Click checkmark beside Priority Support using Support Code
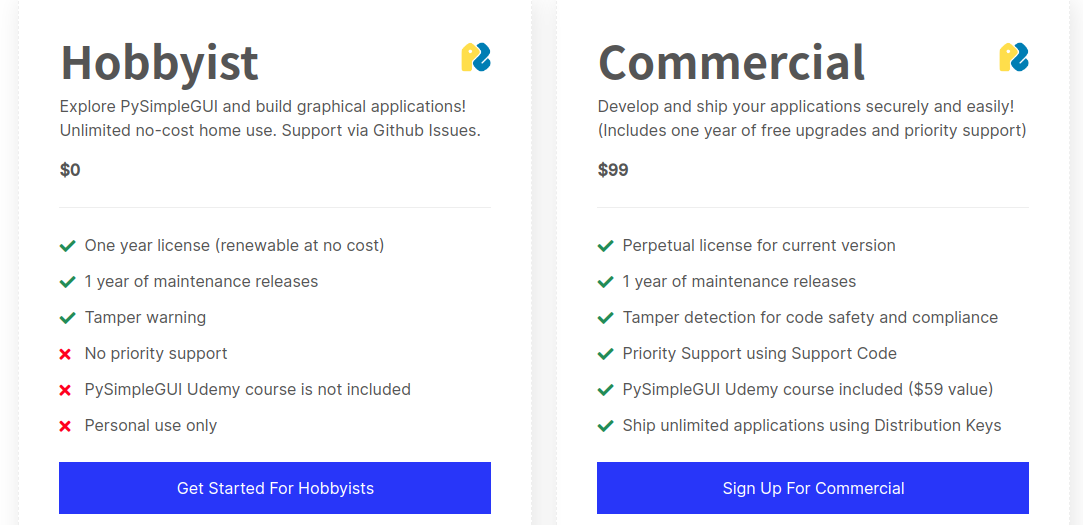1083x525 pixels. (x=605, y=354)
